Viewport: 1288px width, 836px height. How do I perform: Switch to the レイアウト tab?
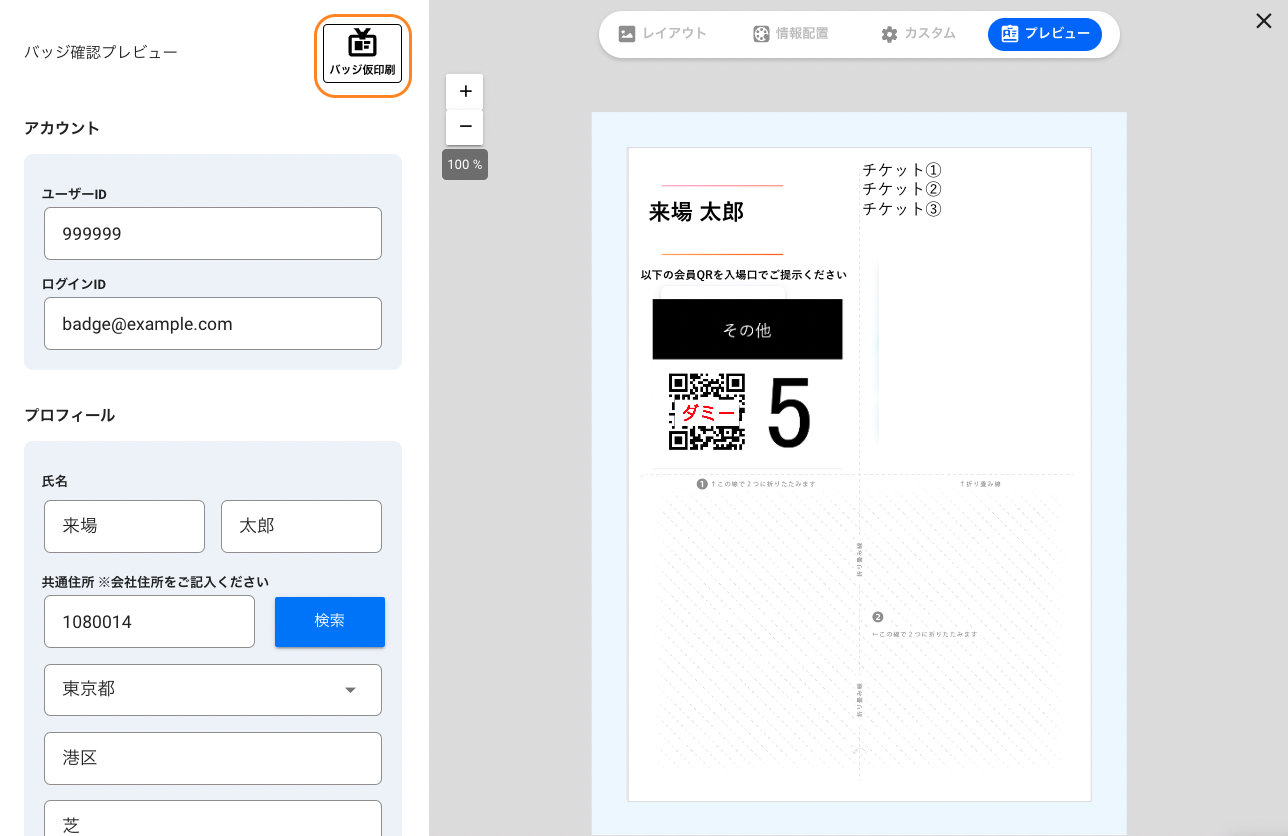(x=663, y=34)
